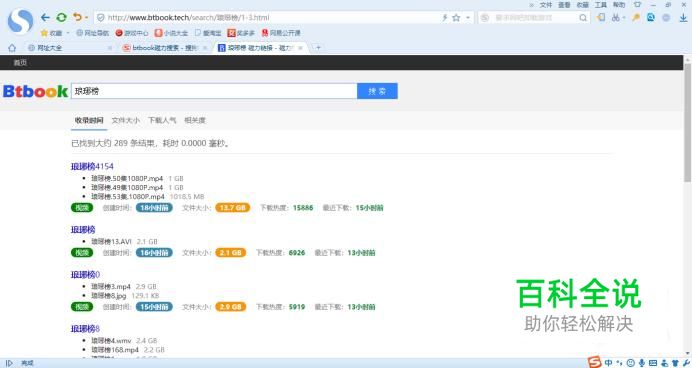Click the browser search box
This screenshot has height=368, width=692.
click(x=534, y=18)
